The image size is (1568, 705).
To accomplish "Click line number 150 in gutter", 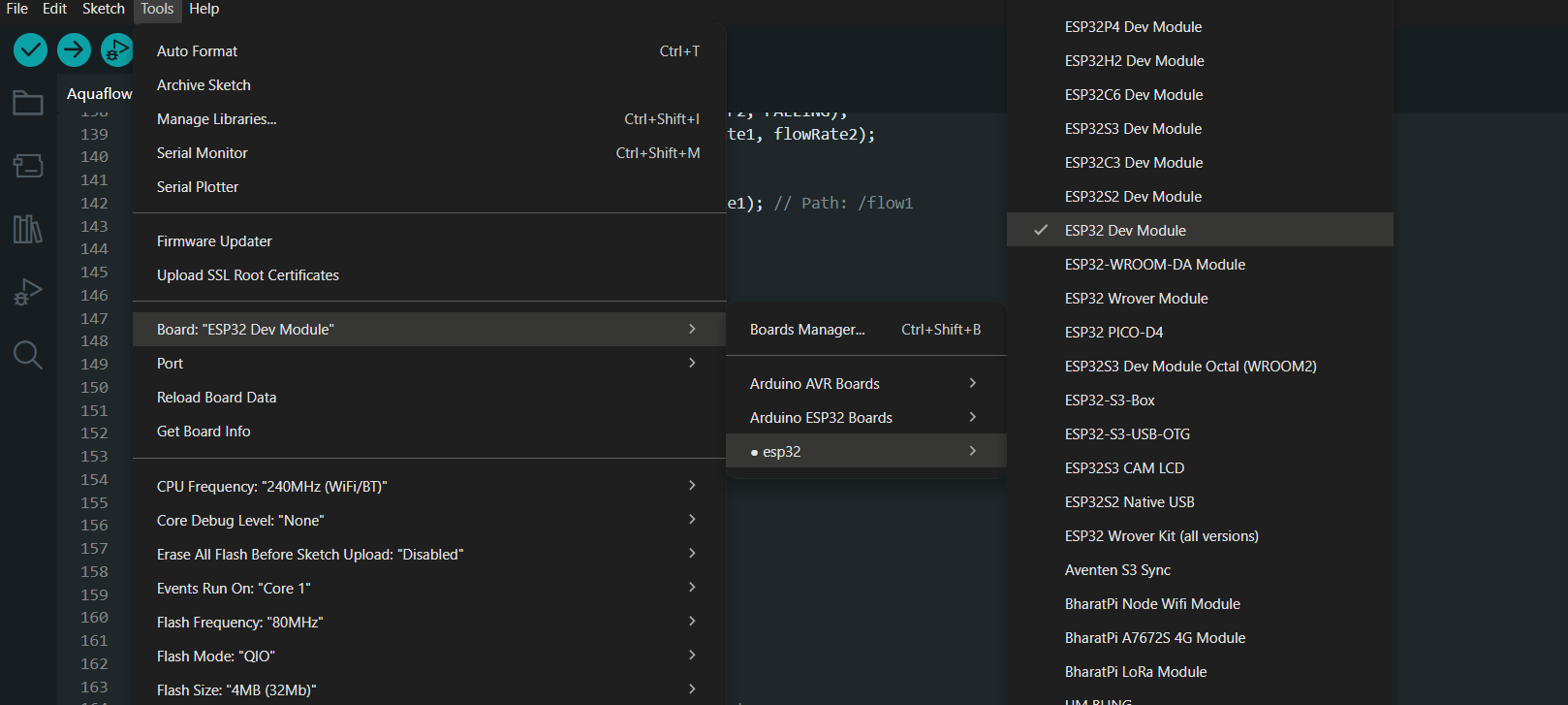I will pos(94,388).
